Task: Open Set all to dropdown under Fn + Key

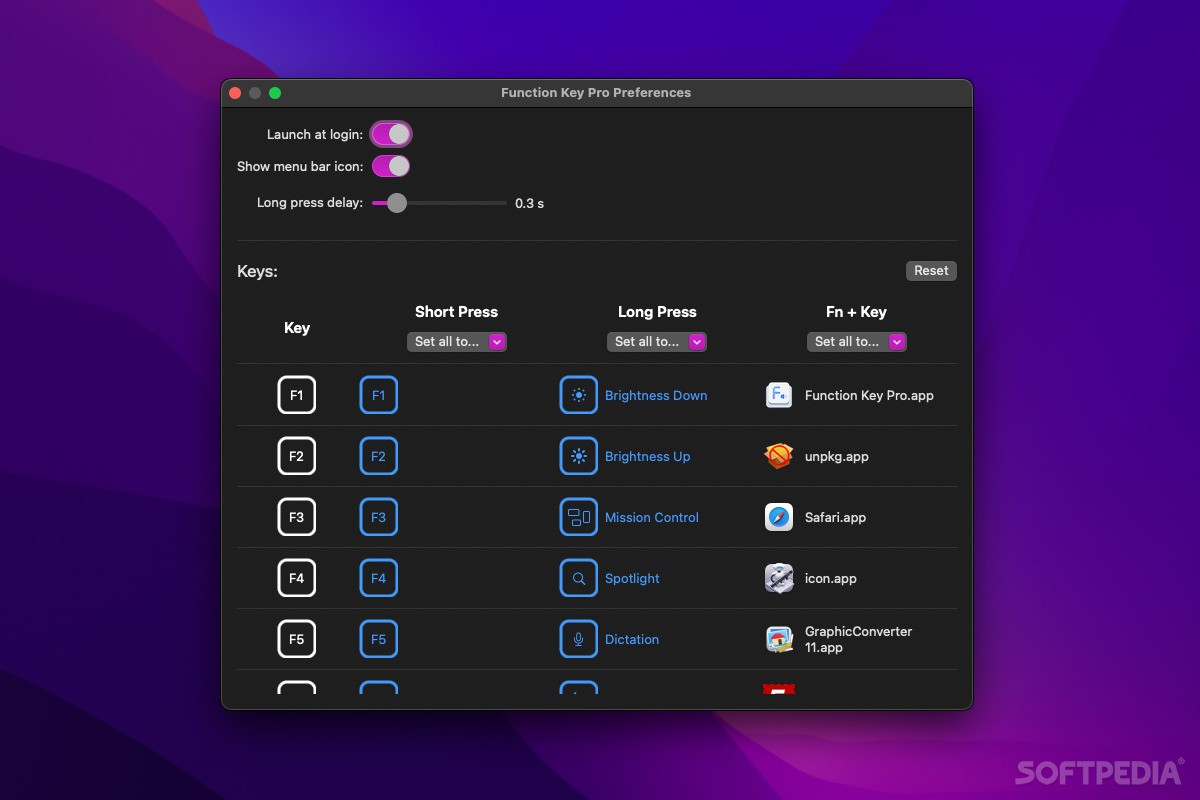Action: (x=857, y=341)
